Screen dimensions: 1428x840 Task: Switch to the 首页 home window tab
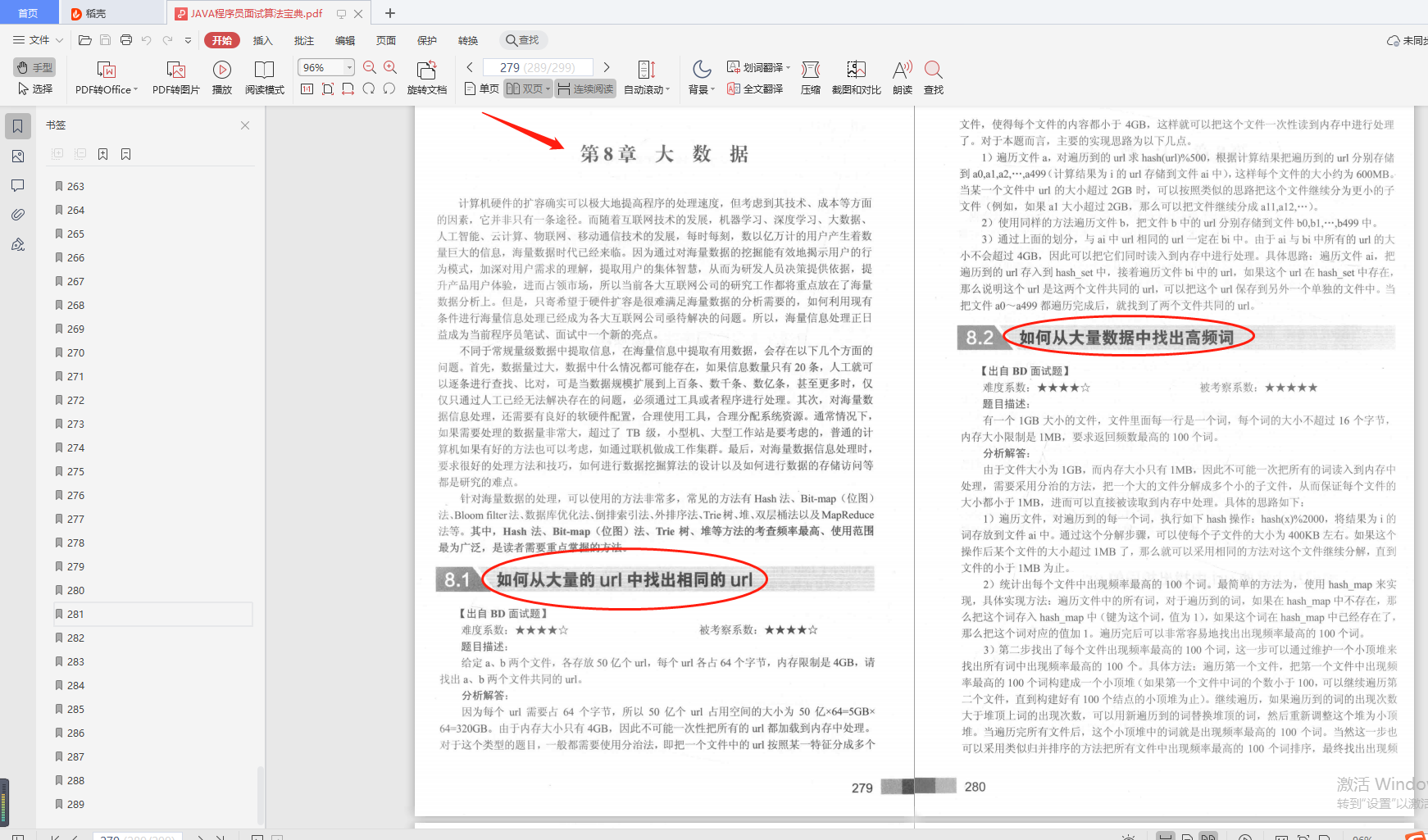(29, 13)
